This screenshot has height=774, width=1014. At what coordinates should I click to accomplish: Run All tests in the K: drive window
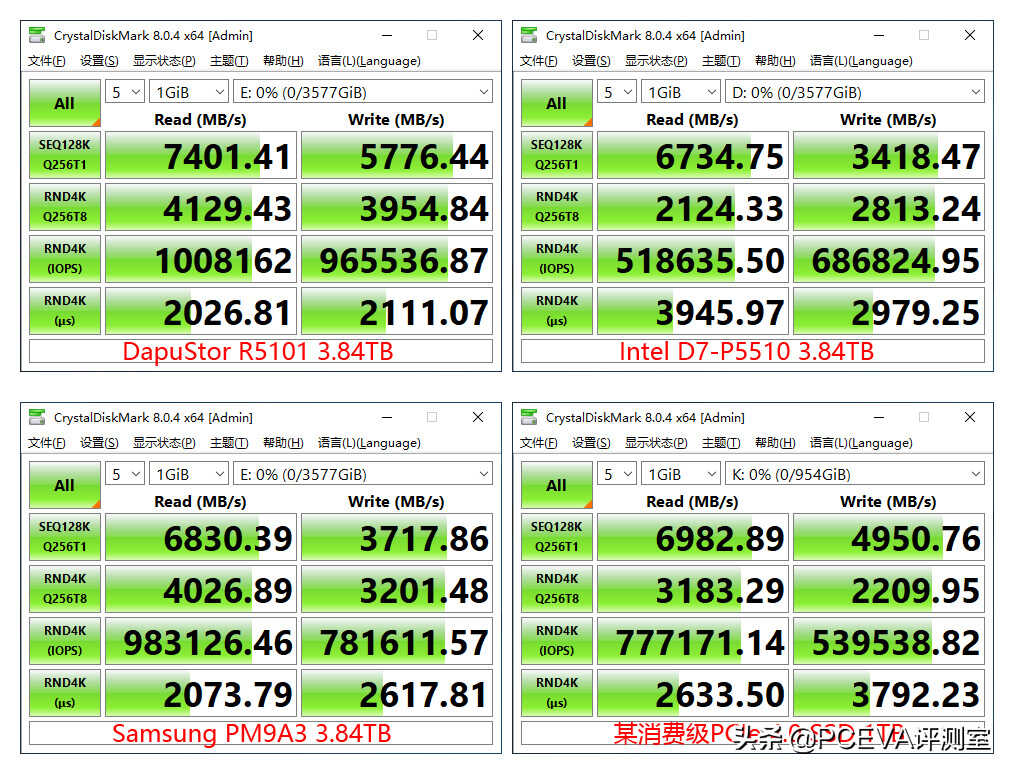click(x=556, y=485)
